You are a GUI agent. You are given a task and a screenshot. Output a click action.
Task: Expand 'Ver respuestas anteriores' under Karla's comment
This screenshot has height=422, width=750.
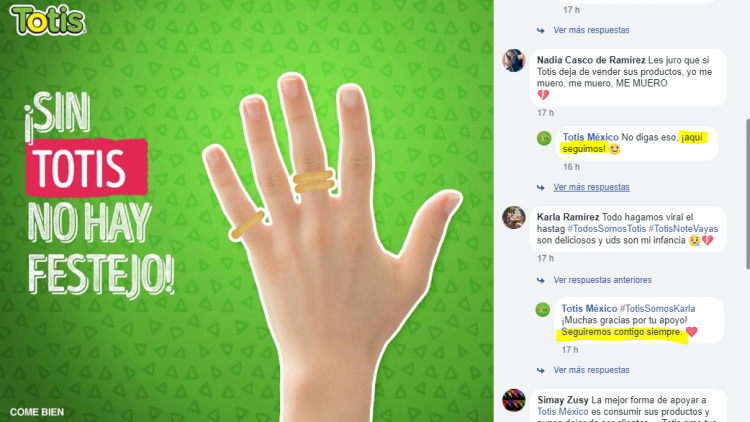(602, 280)
